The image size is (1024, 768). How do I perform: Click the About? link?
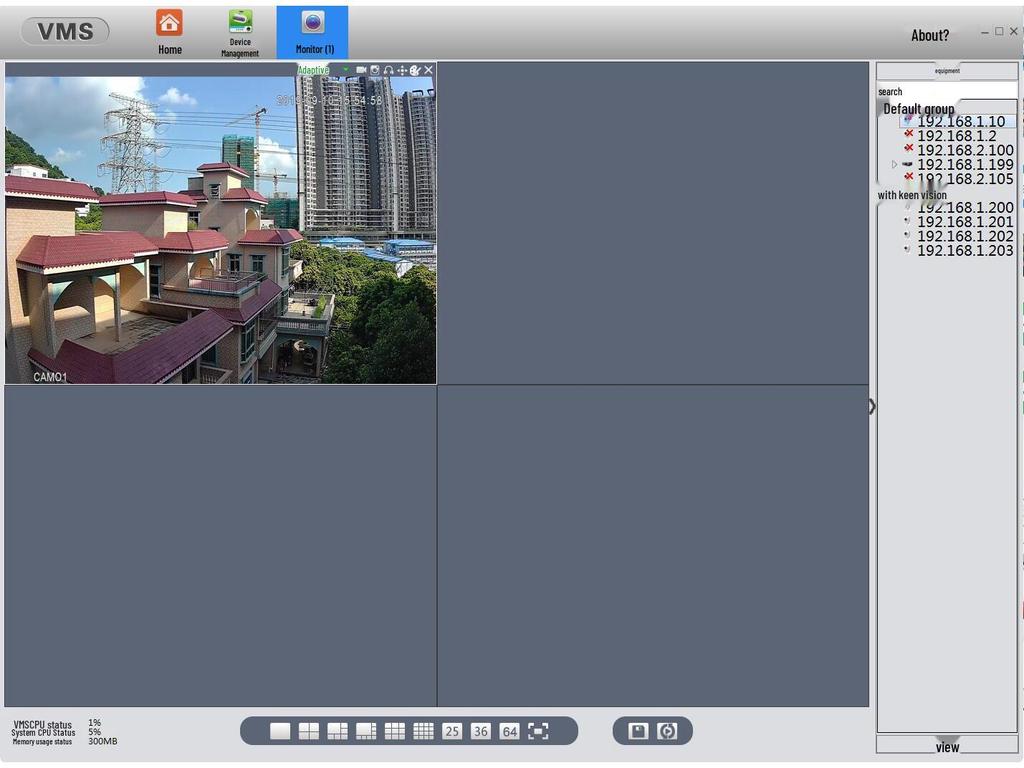coord(930,35)
